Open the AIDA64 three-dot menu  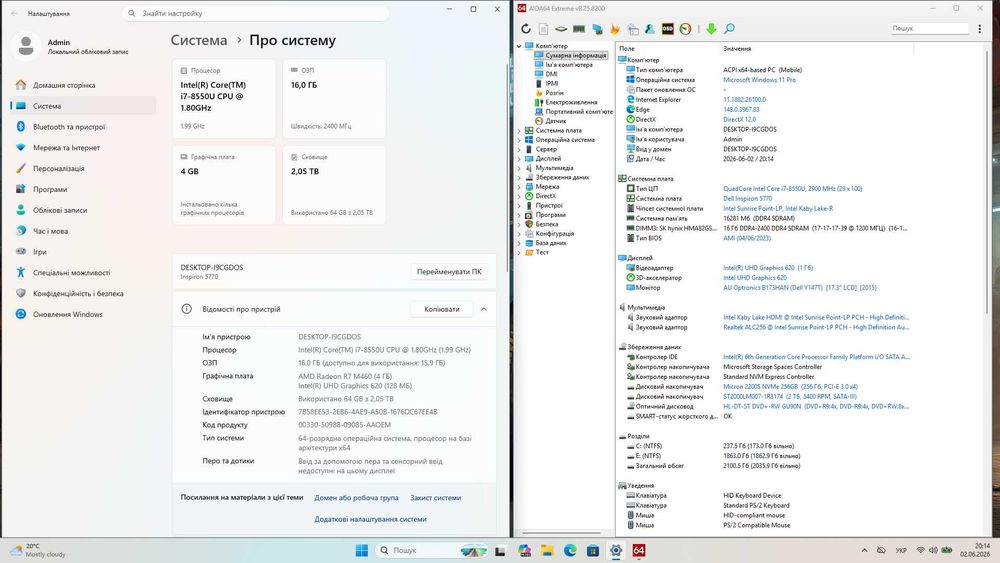point(980,29)
